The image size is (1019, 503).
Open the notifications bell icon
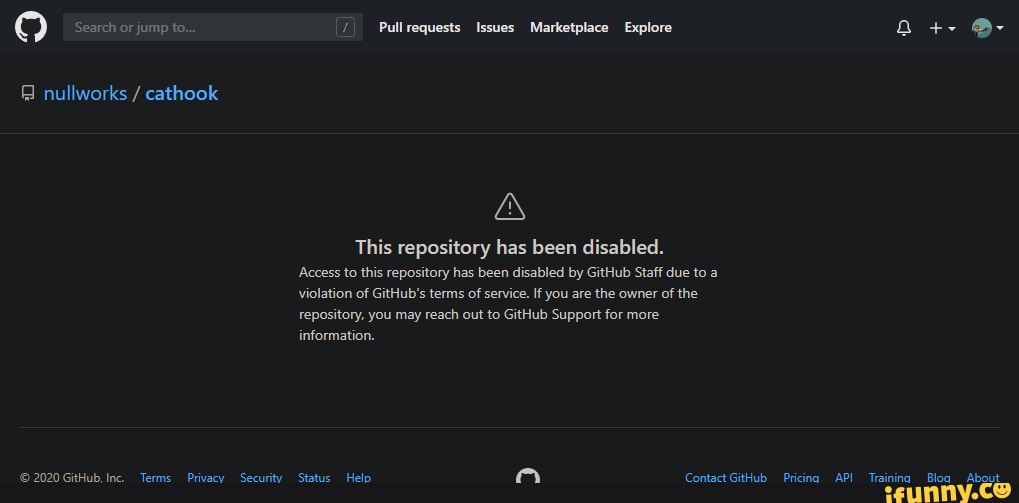[903, 28]
